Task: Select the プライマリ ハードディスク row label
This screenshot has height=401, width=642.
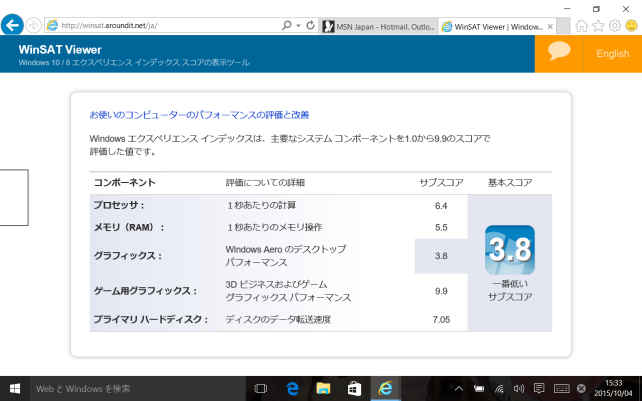Action: 150,319
